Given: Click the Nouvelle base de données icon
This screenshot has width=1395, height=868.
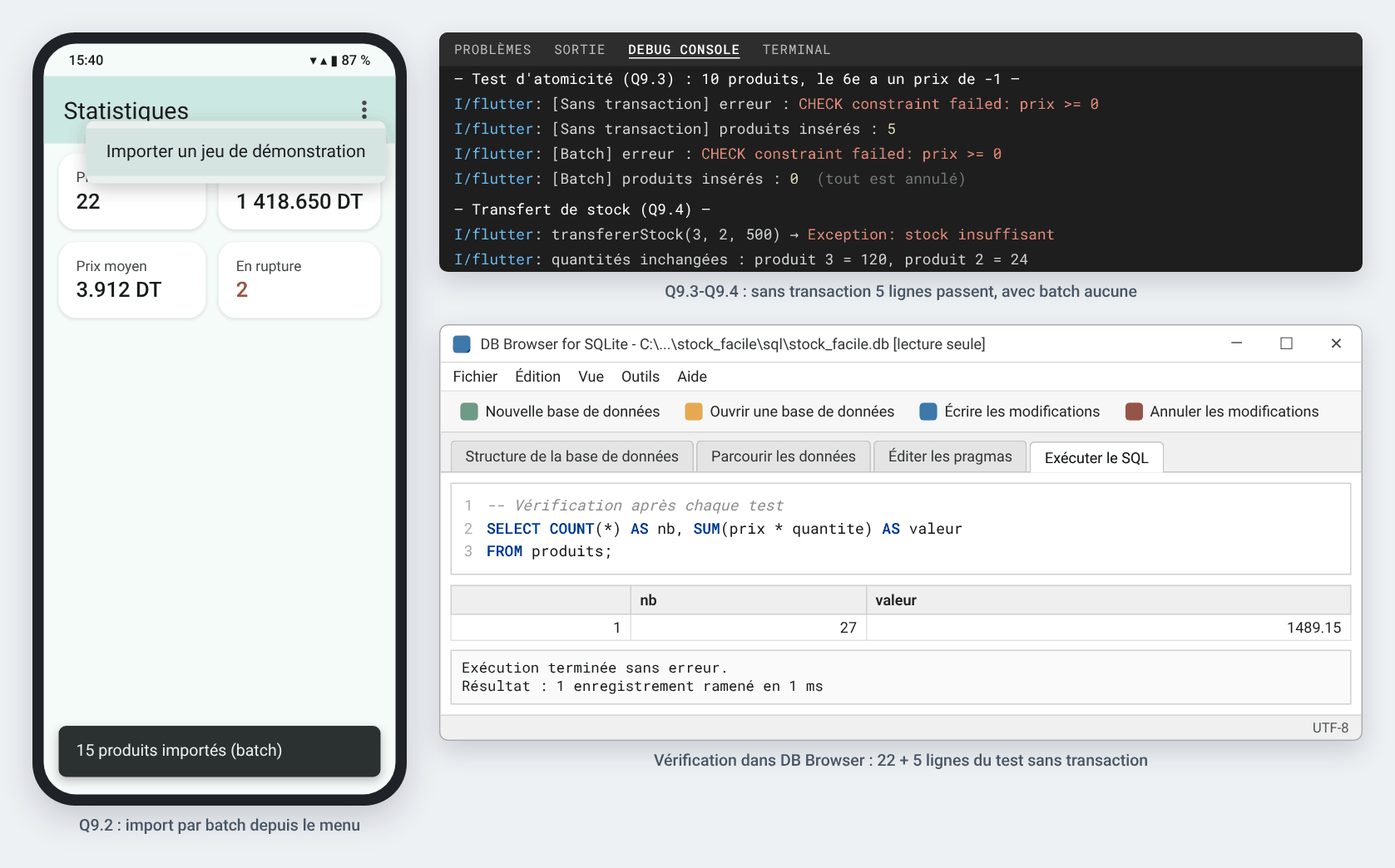Looking at the screenshot, I should pos(469,412).
